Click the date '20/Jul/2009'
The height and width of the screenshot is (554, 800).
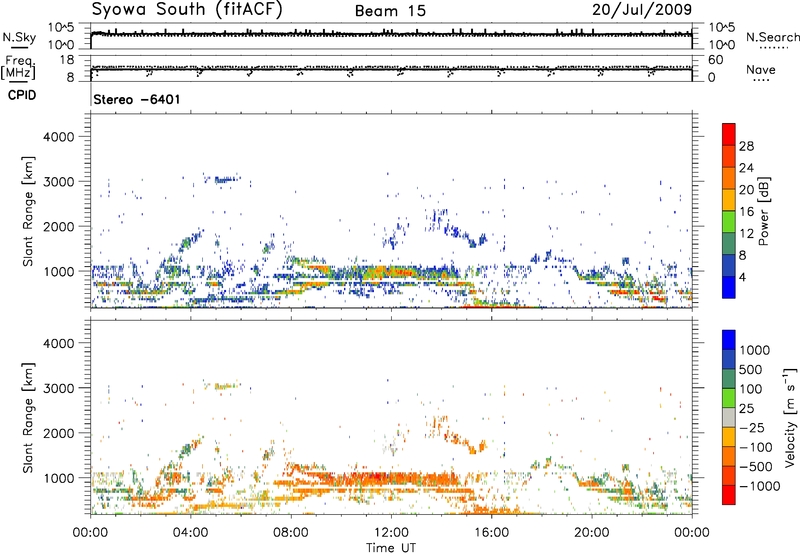(642, 10)
